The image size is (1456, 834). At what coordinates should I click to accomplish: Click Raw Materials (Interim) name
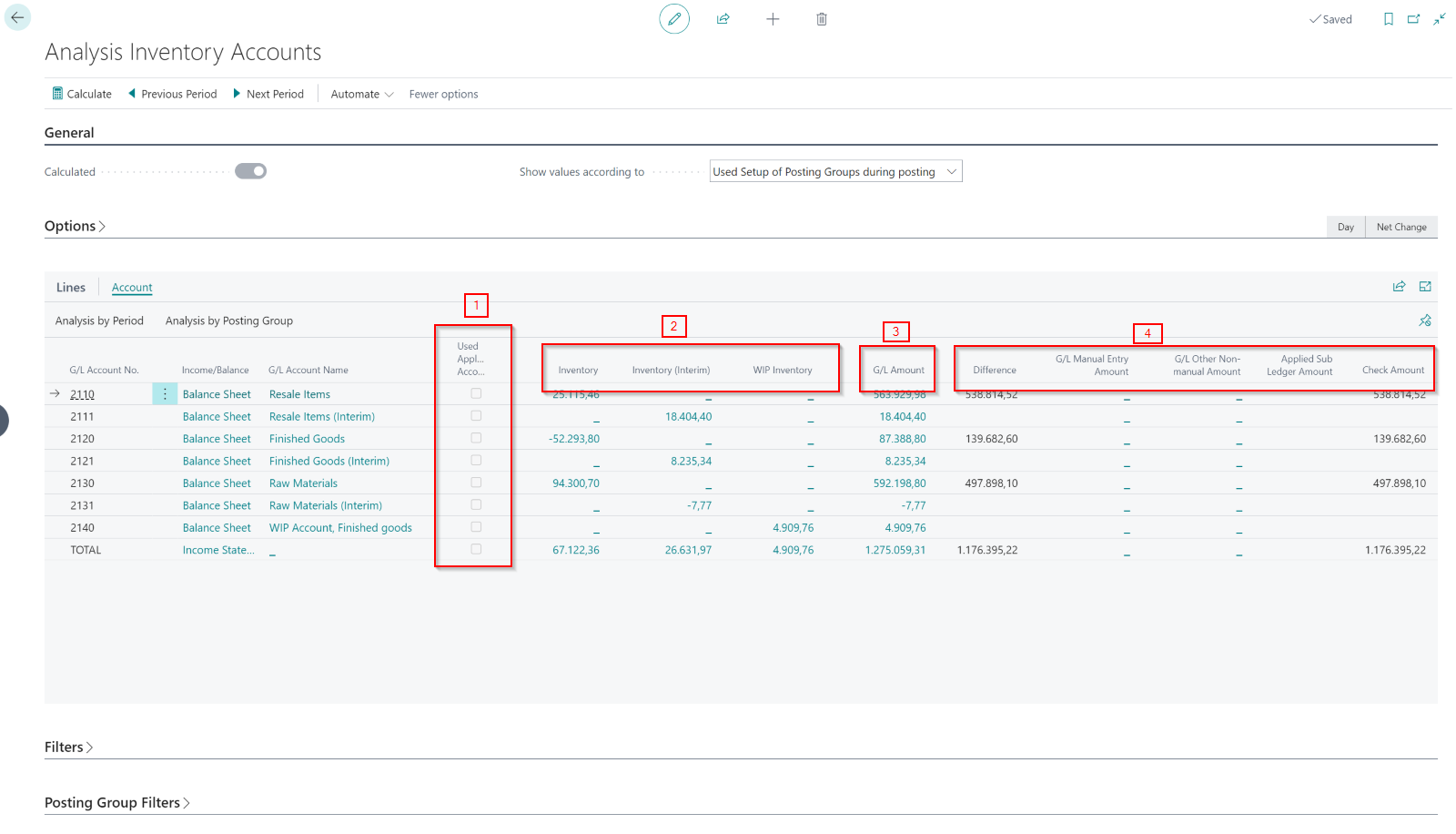(326, 506)
